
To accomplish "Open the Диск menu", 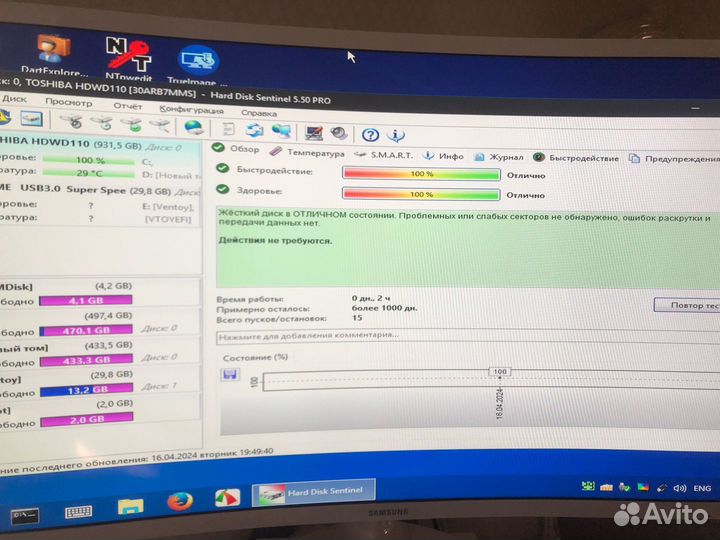I will pos(15,99).
